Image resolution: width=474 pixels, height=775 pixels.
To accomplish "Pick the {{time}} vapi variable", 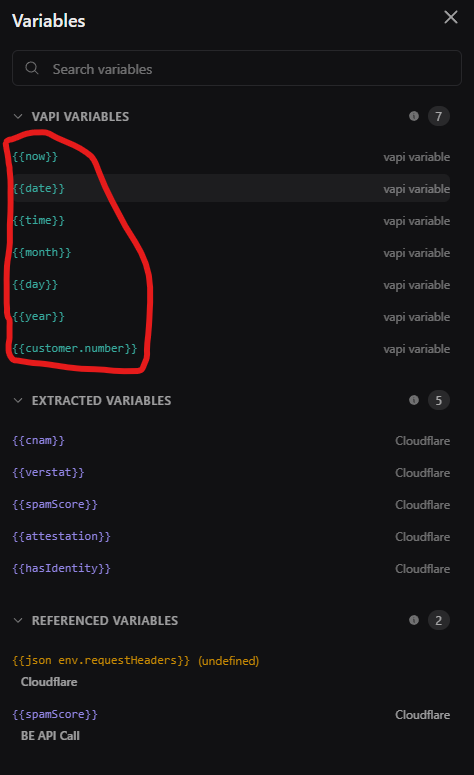I will pos(231,220).
